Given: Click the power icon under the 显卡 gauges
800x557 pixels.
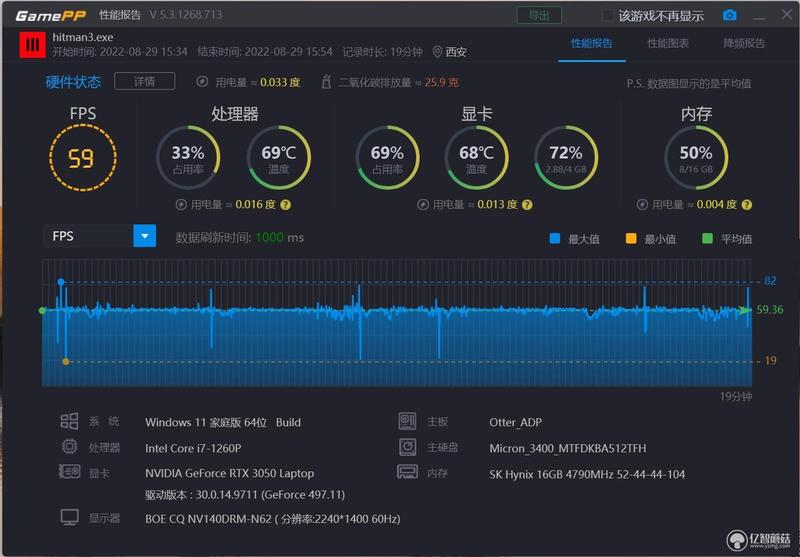Looking at the screenshot, I should coord(422,205).
